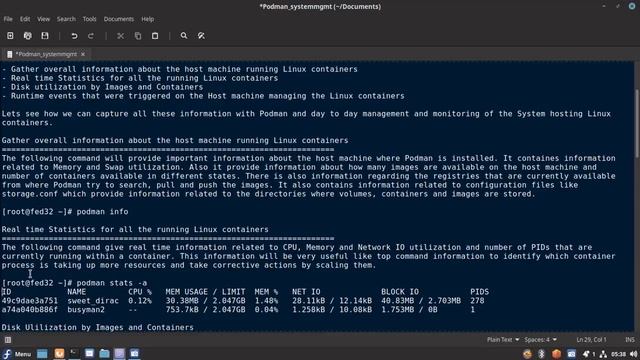The image size is (640, 360).
Task: Click the 'BLOCK IO' column header text
Action: tap(400, 292)
